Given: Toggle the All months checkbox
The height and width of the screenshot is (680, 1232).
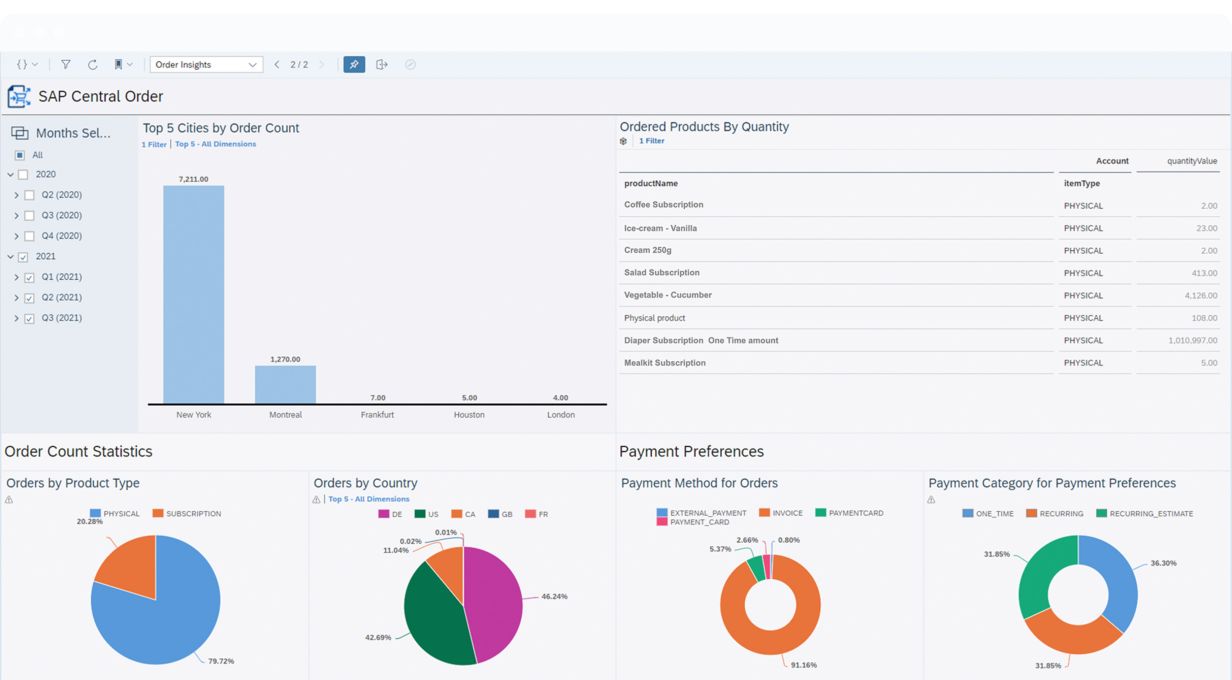Looking at the screenshot, I should pos(20,155).
